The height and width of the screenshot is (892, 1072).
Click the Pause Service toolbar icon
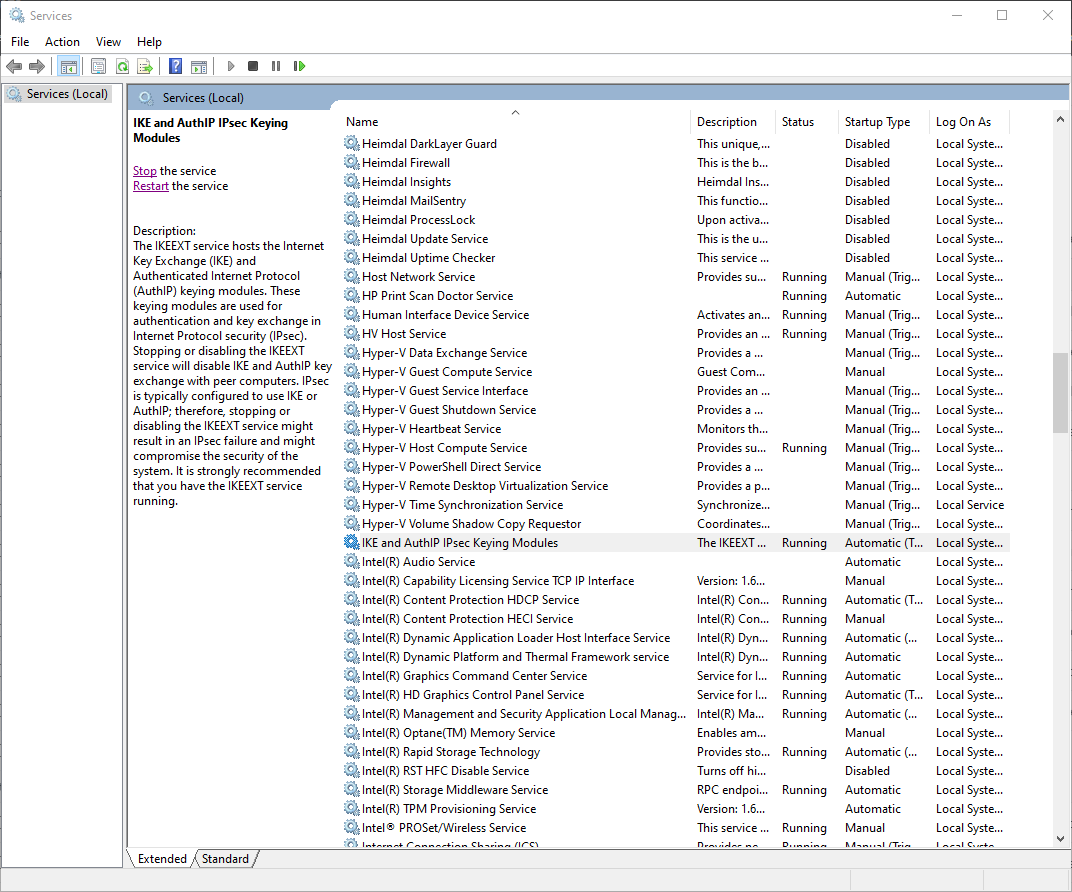pyautogui.click(x=275, y=66)
